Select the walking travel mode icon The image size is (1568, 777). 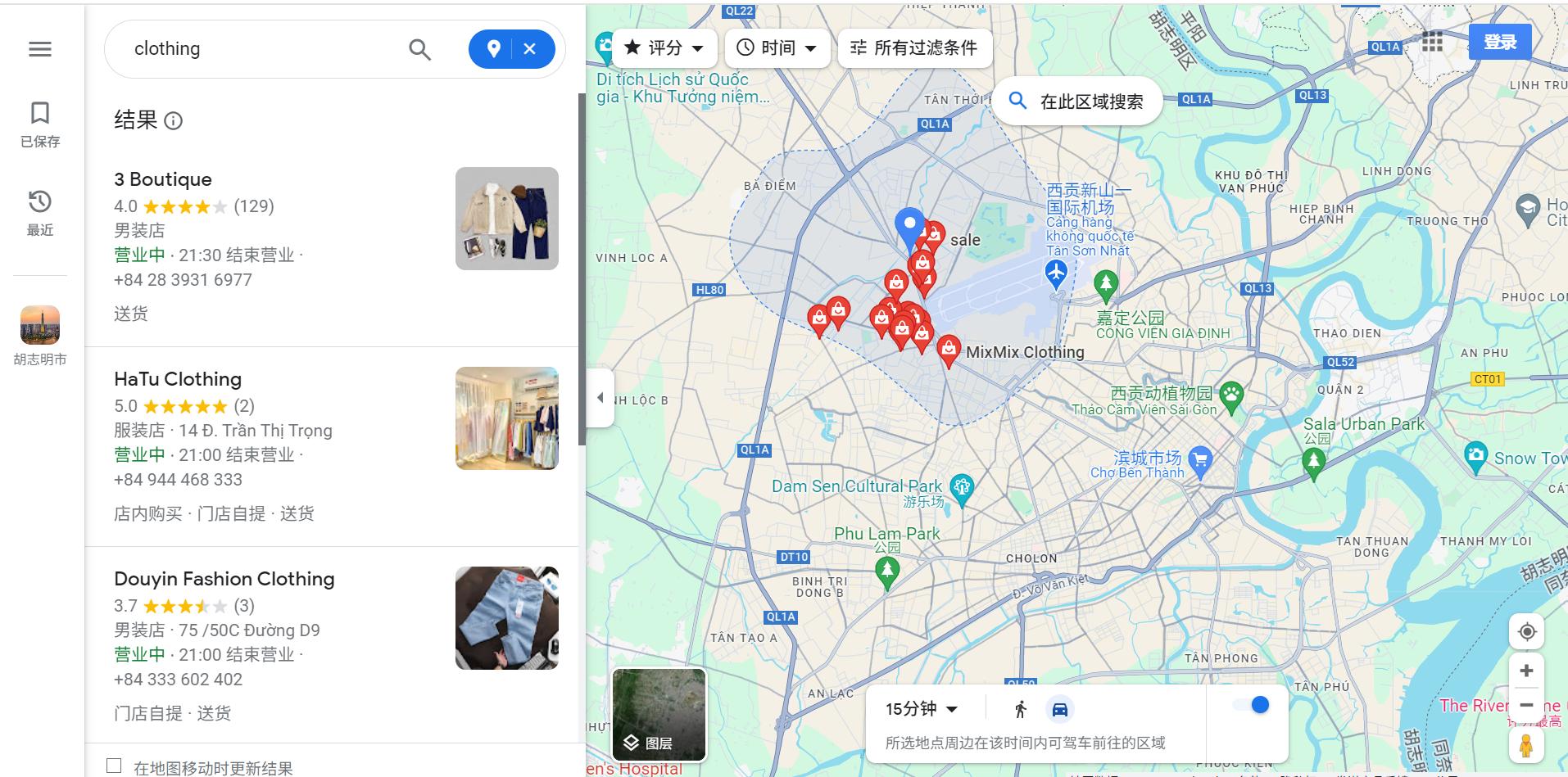pos(1020,709)
